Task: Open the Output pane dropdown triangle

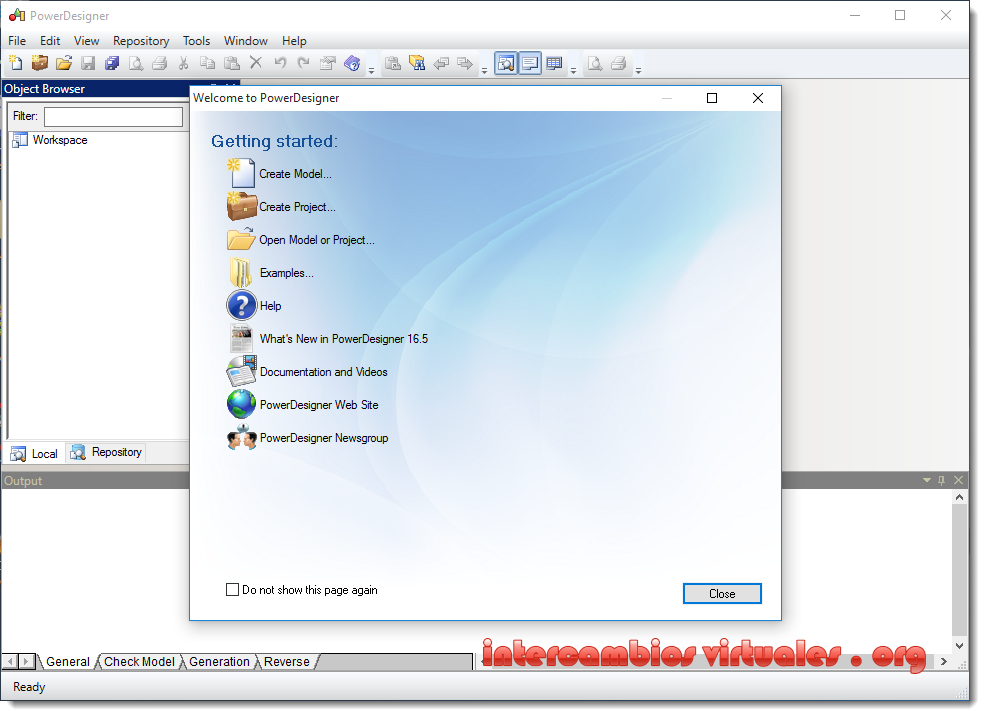Action: 927,480
